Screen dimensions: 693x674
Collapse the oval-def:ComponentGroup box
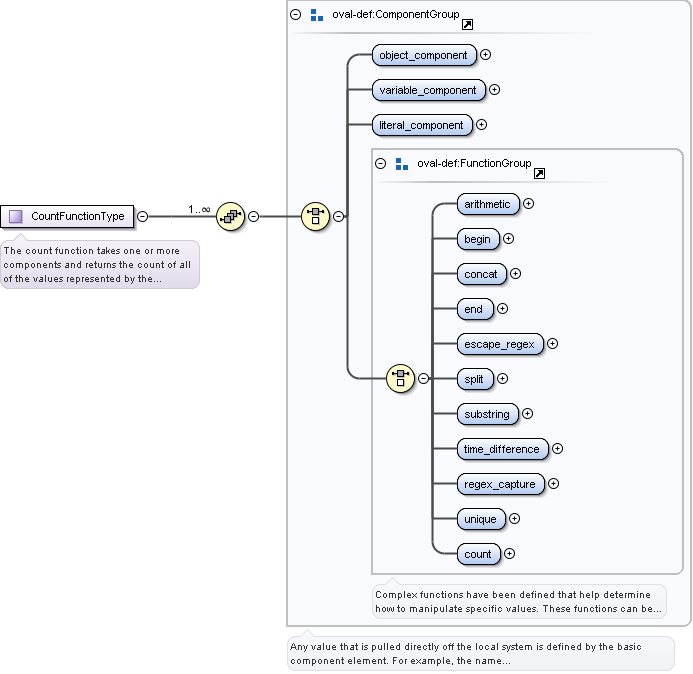click(x=295, y=15)
